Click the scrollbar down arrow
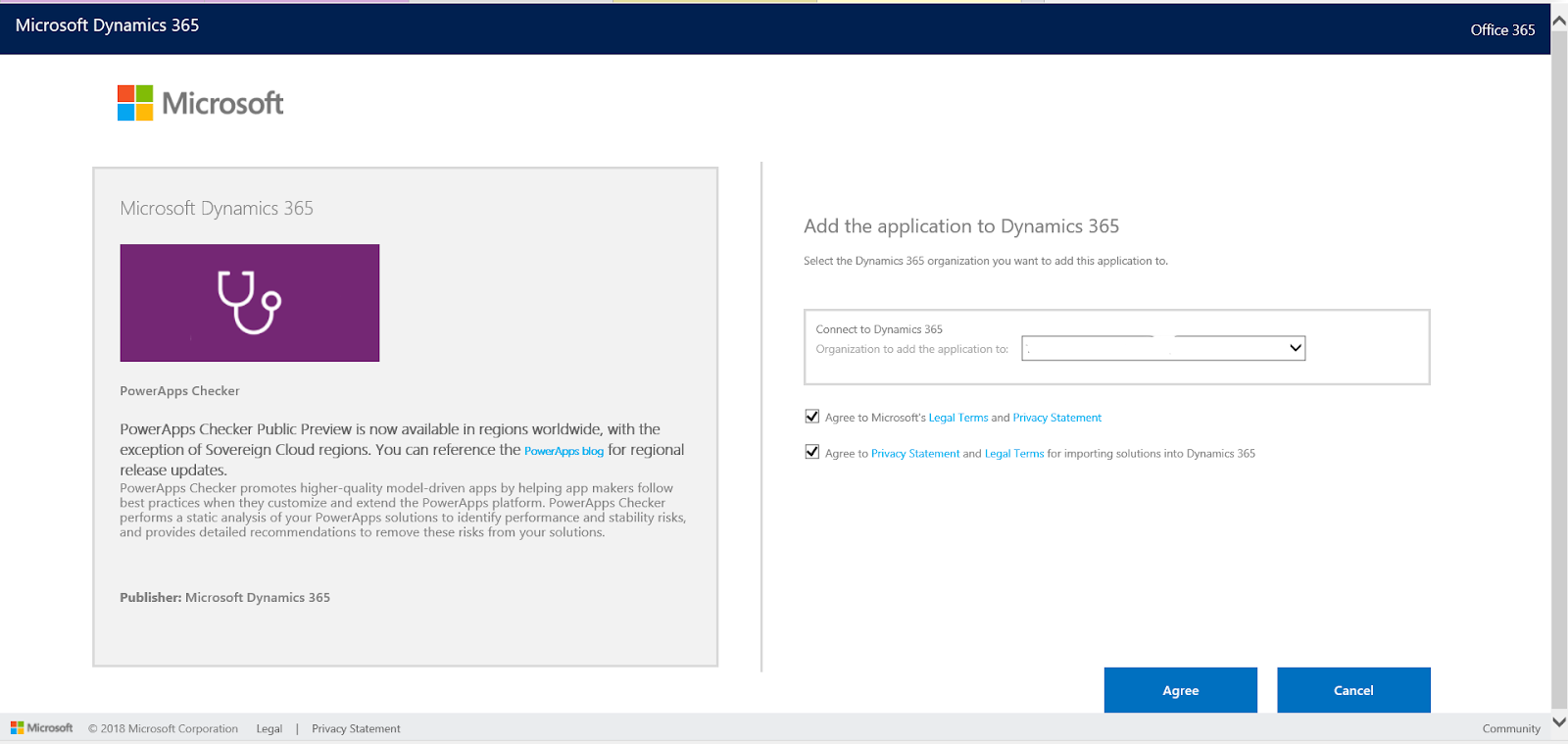Viewport: 1568px width, 744px height. [x=1559, y=722]
